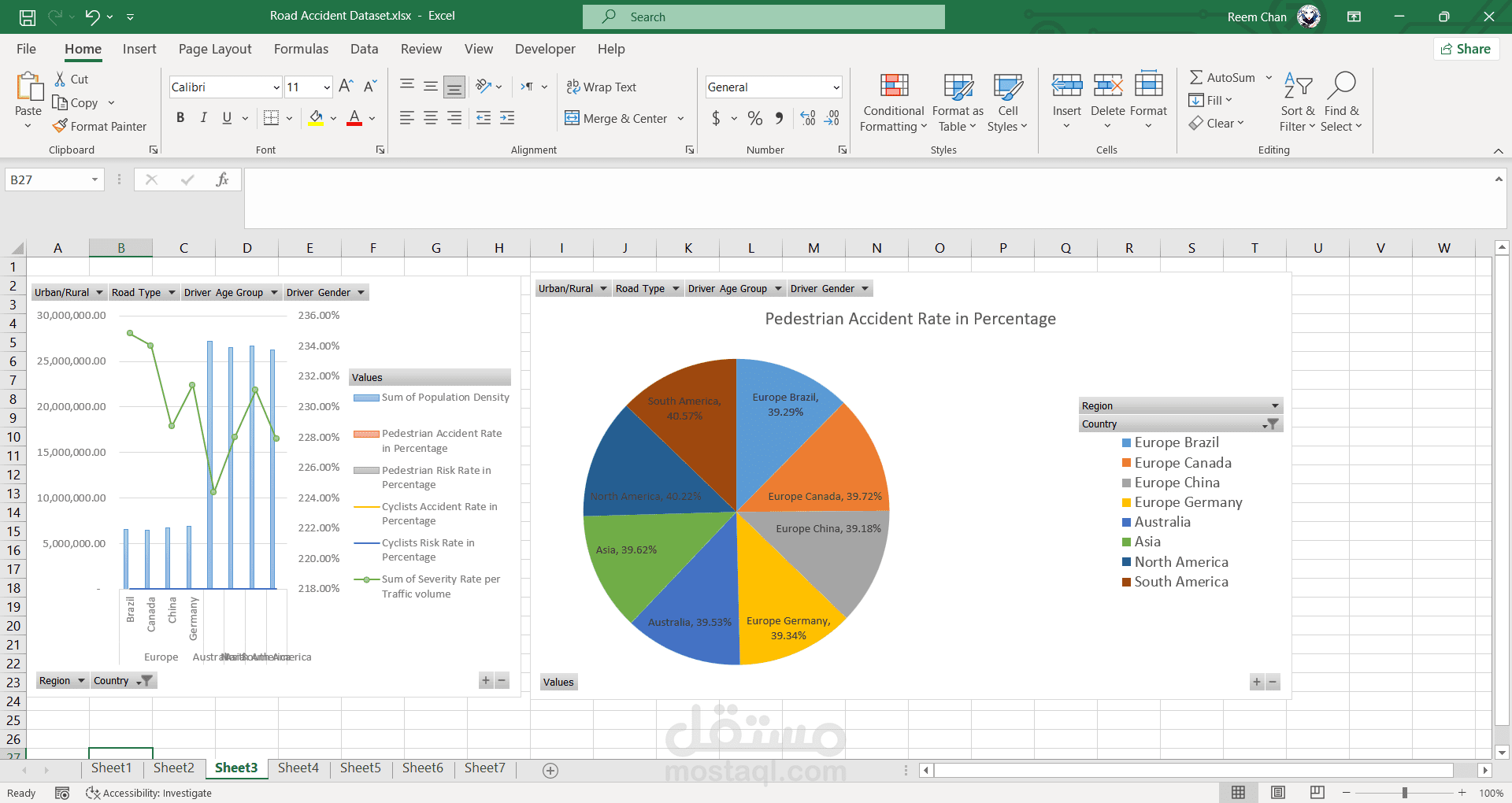Open Cell Styles gallery
This screenshot has width=1512, height=803.
1007,101
